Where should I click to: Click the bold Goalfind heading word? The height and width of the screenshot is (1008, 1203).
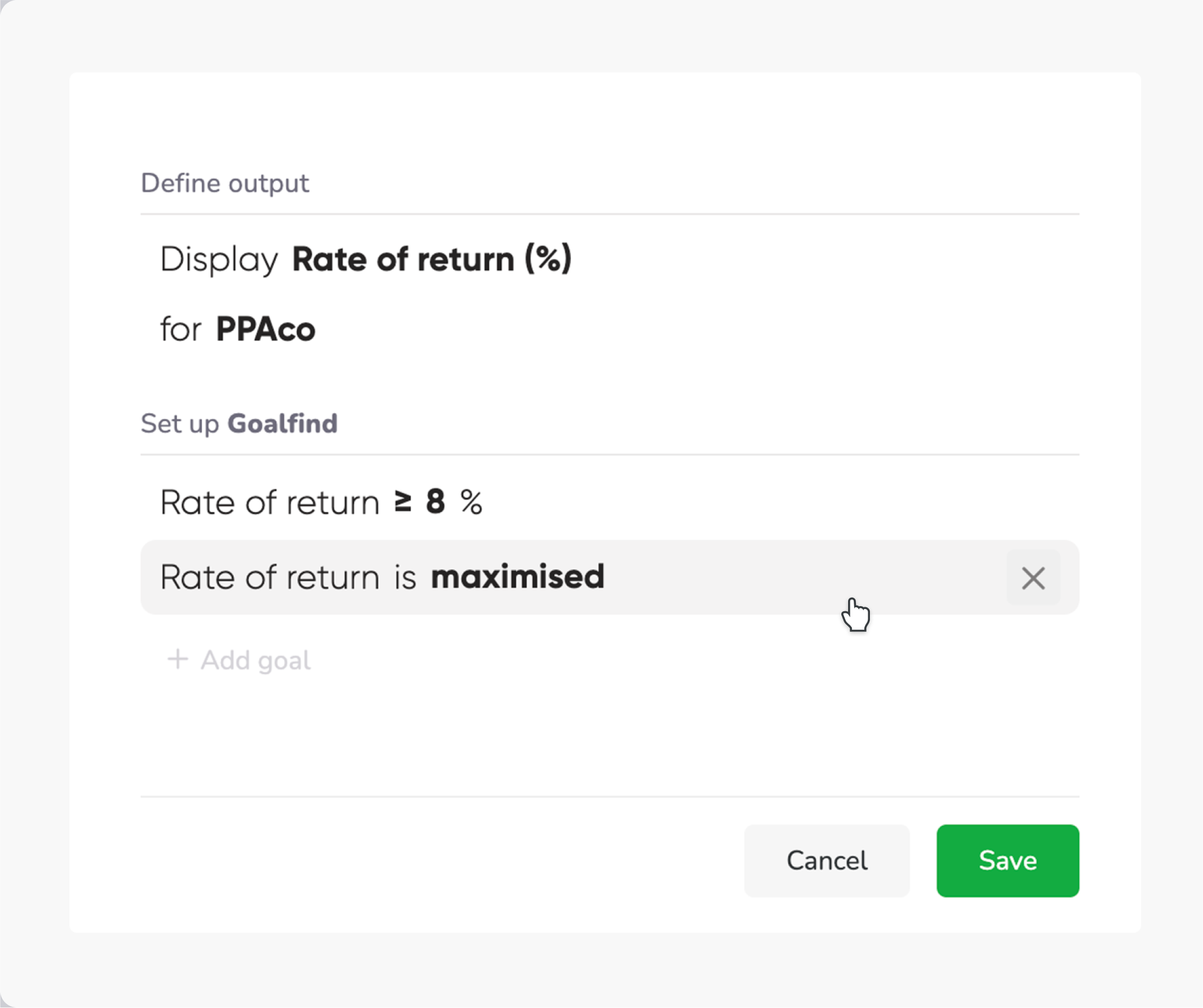click(283, 424)
